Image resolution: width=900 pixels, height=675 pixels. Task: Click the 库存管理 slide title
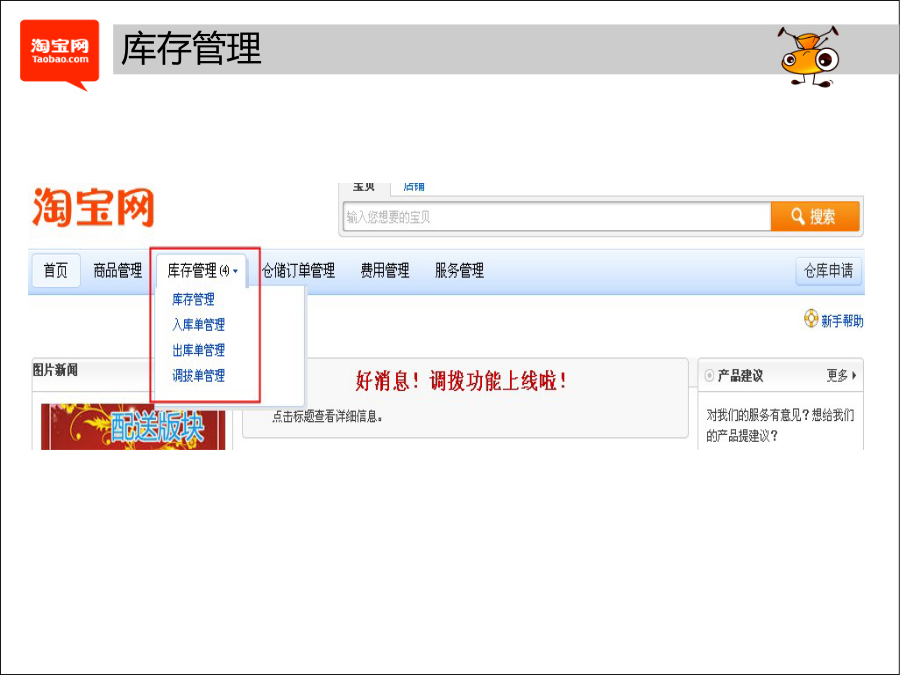click(191, 49)
